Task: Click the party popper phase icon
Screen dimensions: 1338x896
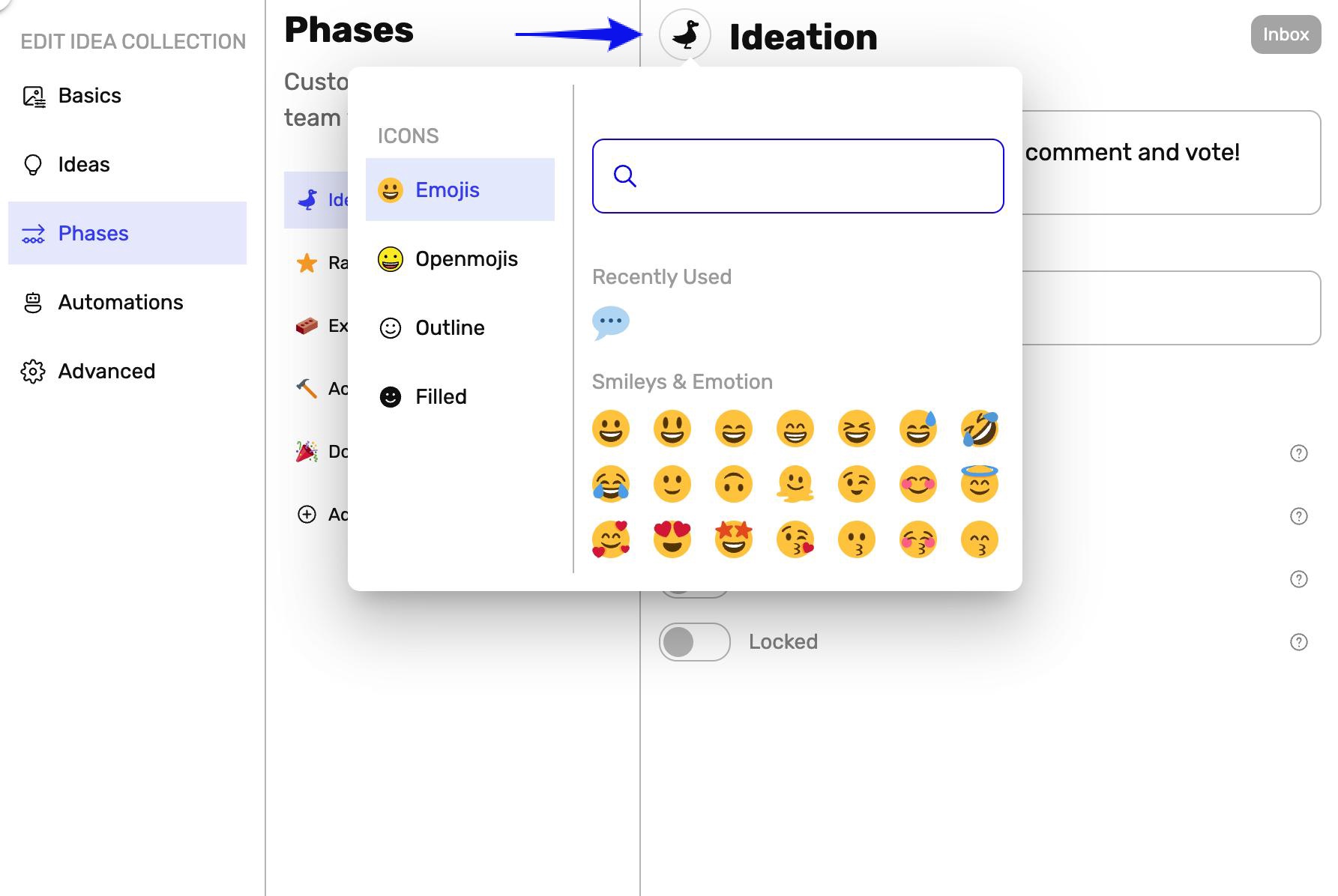Action: point(307,451)
